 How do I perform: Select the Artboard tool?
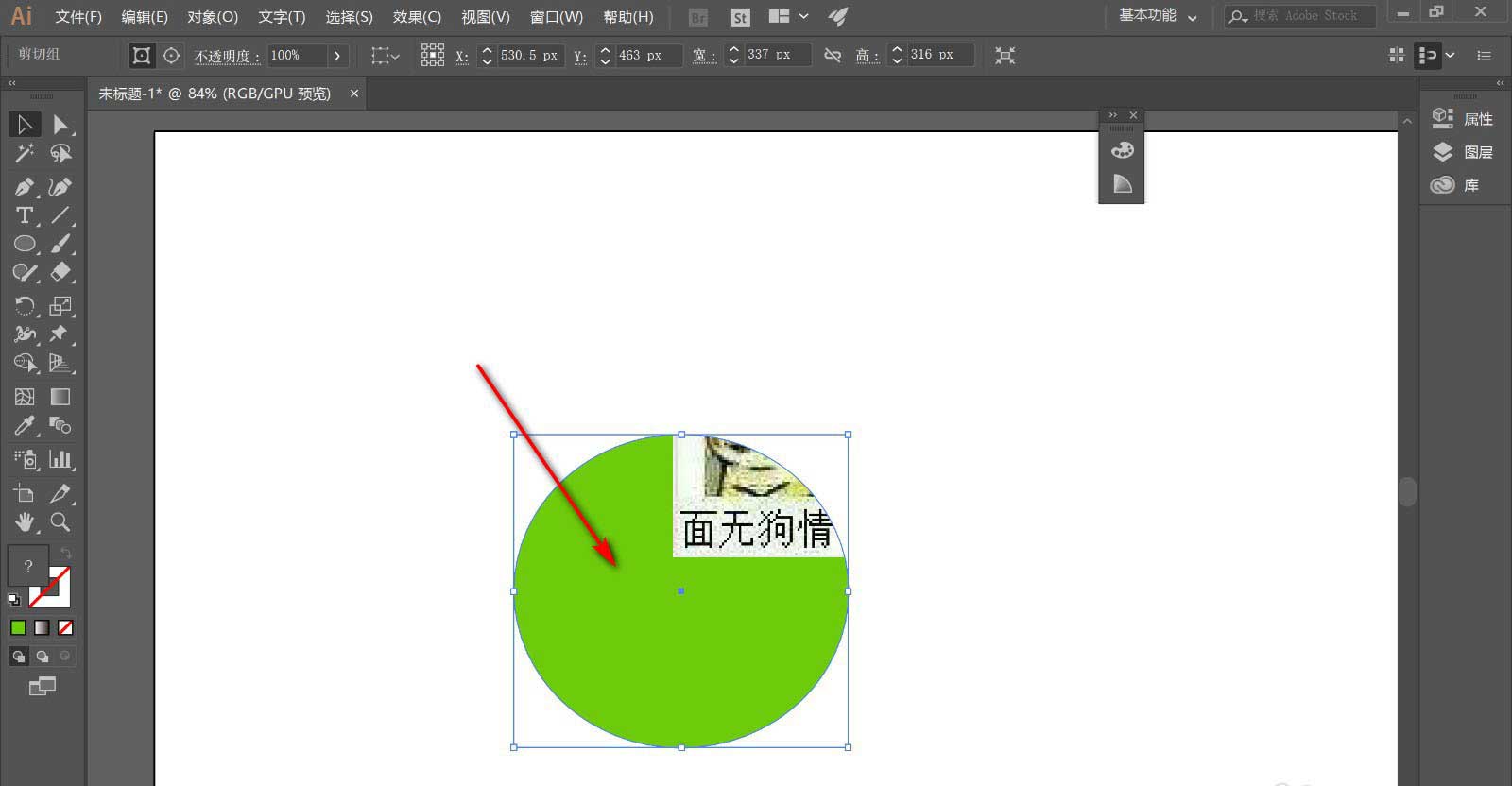tap(25, 493)
